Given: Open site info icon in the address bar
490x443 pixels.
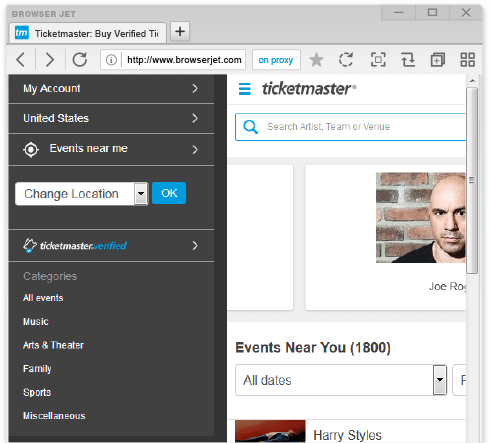Looking at the screenshot, I should 111,60.
